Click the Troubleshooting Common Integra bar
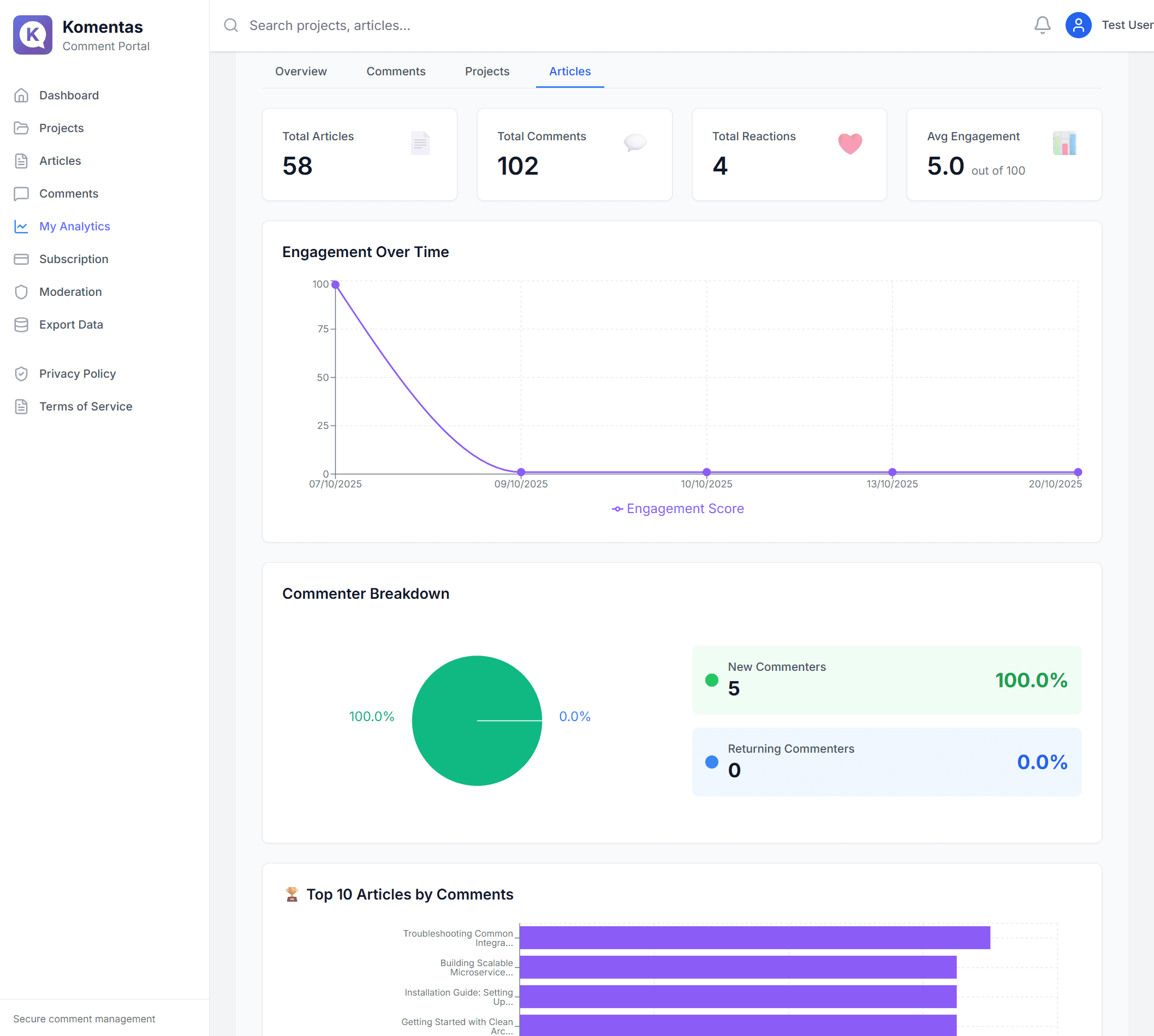 [x=754, y=938]
